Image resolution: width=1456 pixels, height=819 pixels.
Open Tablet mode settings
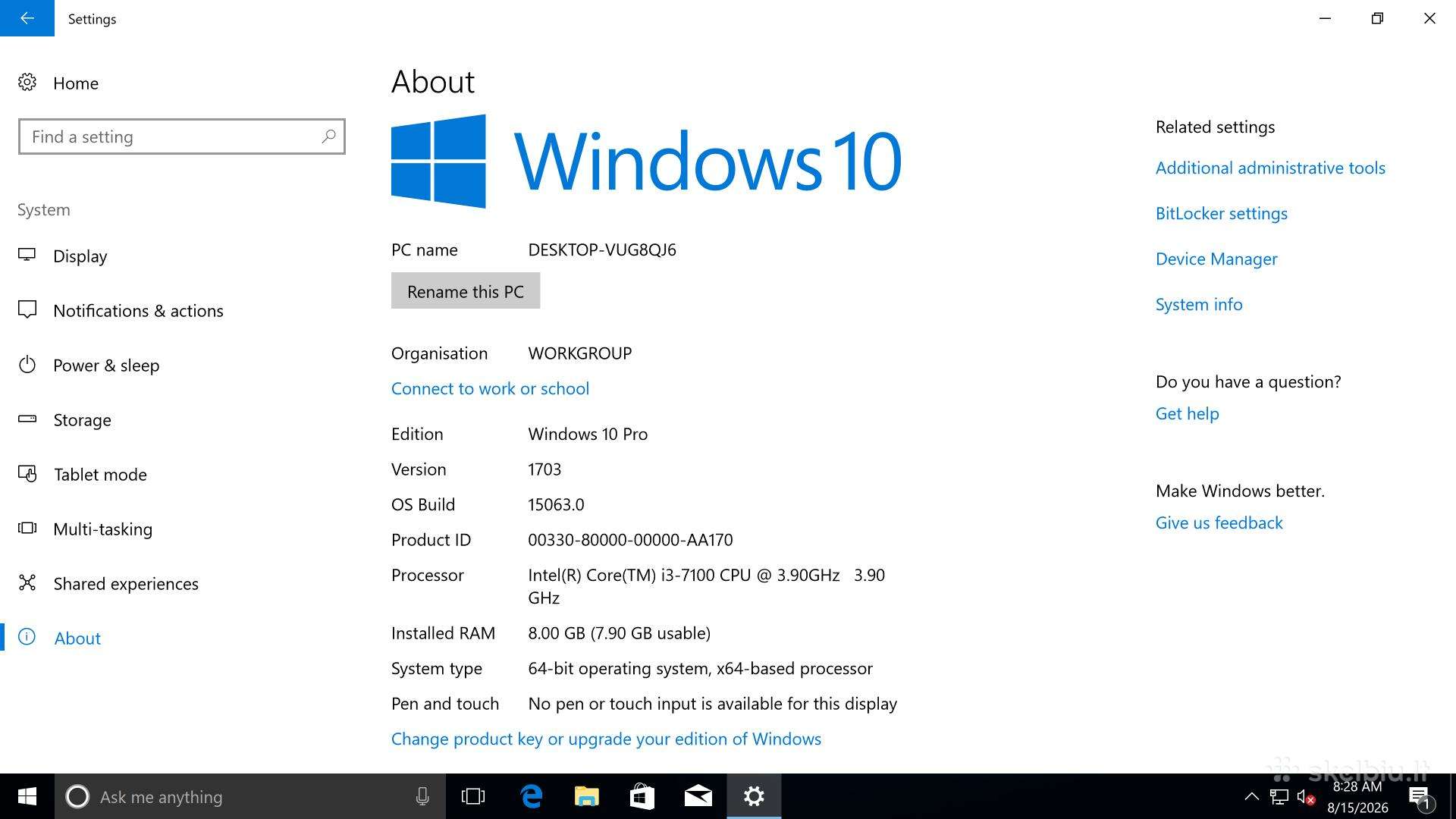(100, 475)
